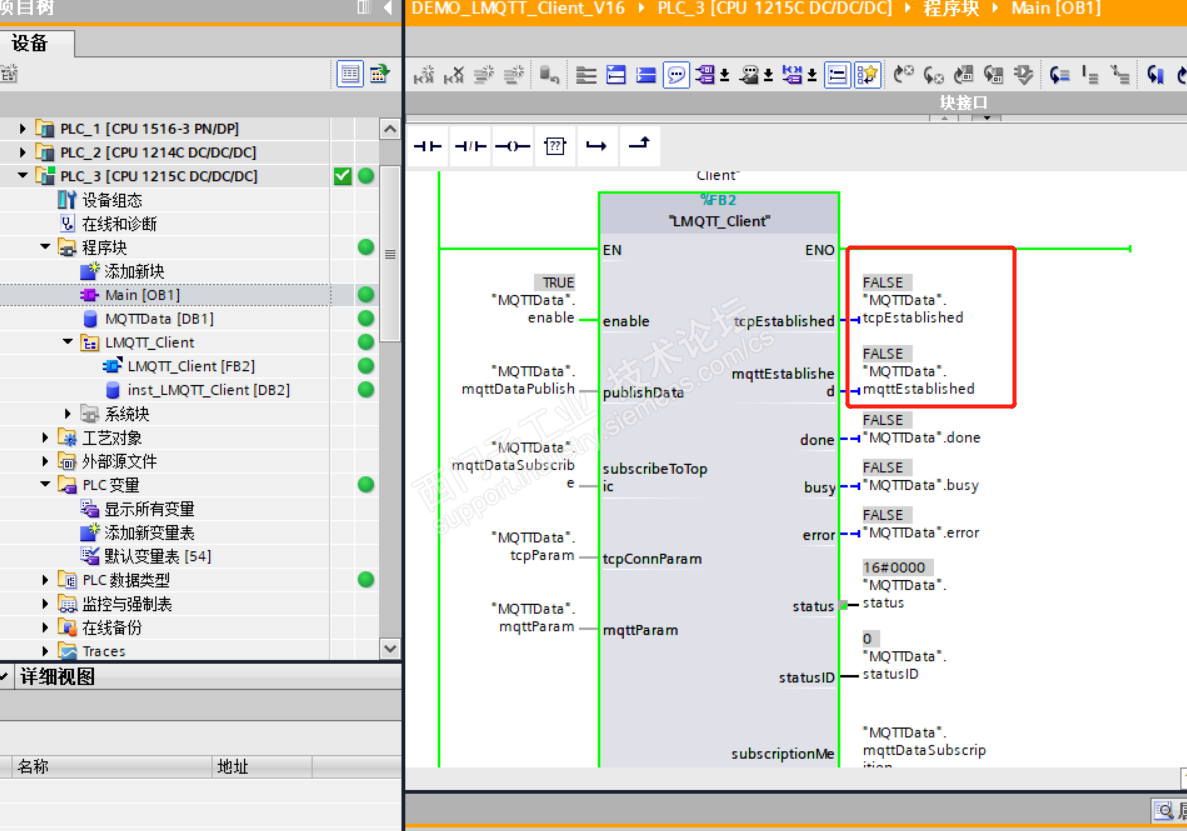
Task: Click the device network icon at tree toolbar left
Action: pos(9,74)
